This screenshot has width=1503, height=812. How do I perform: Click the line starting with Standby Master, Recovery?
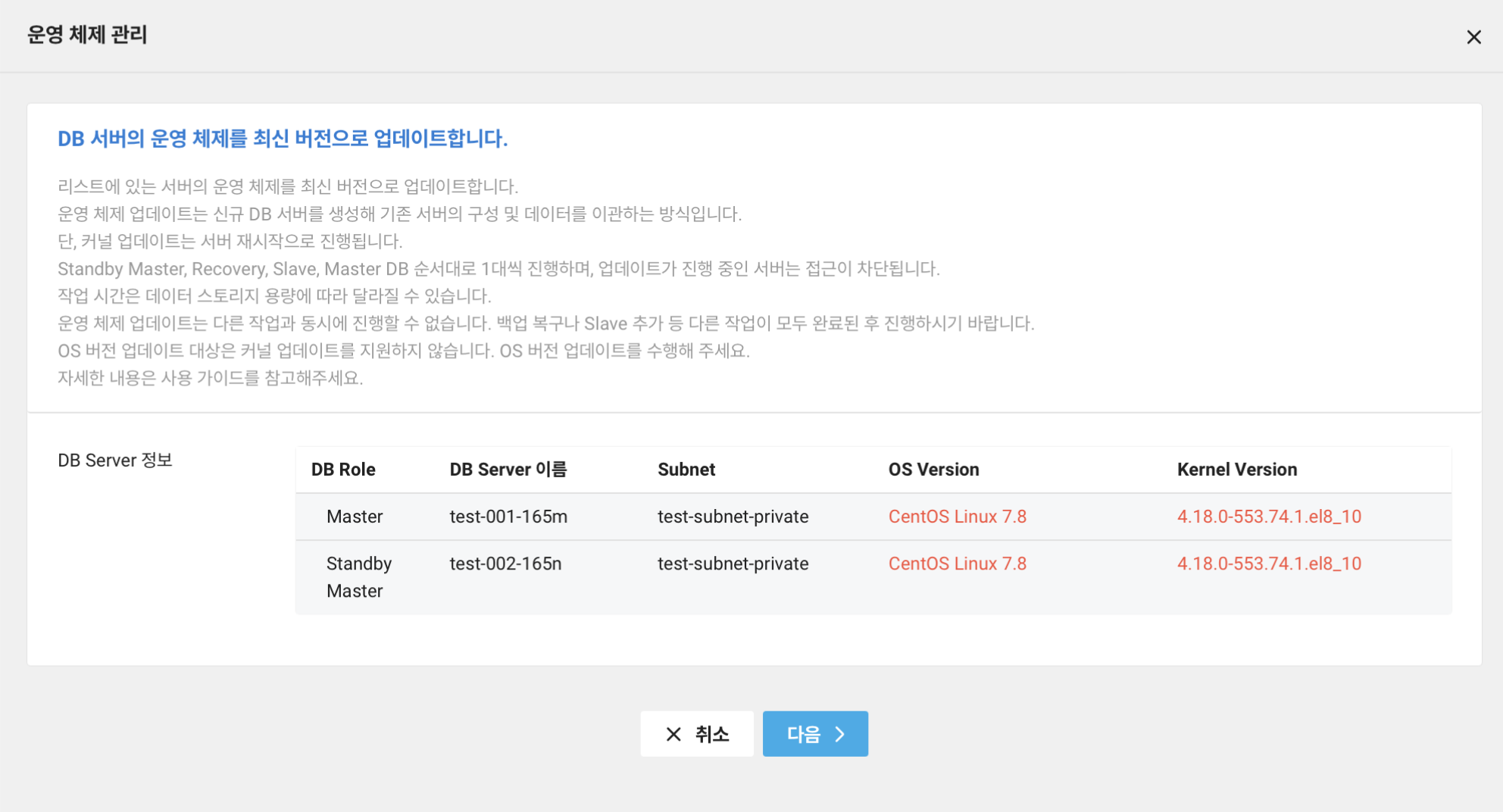point(498,269)
